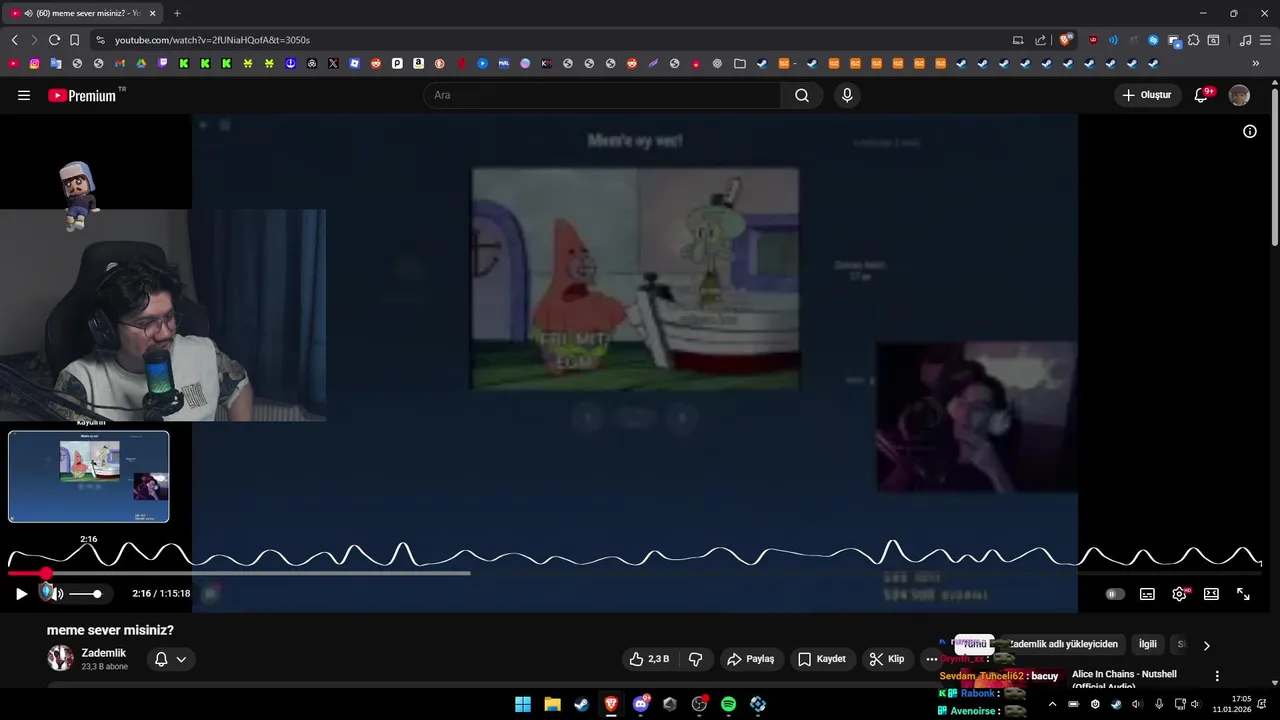Go back in browser history

click(x=14, y=40)
